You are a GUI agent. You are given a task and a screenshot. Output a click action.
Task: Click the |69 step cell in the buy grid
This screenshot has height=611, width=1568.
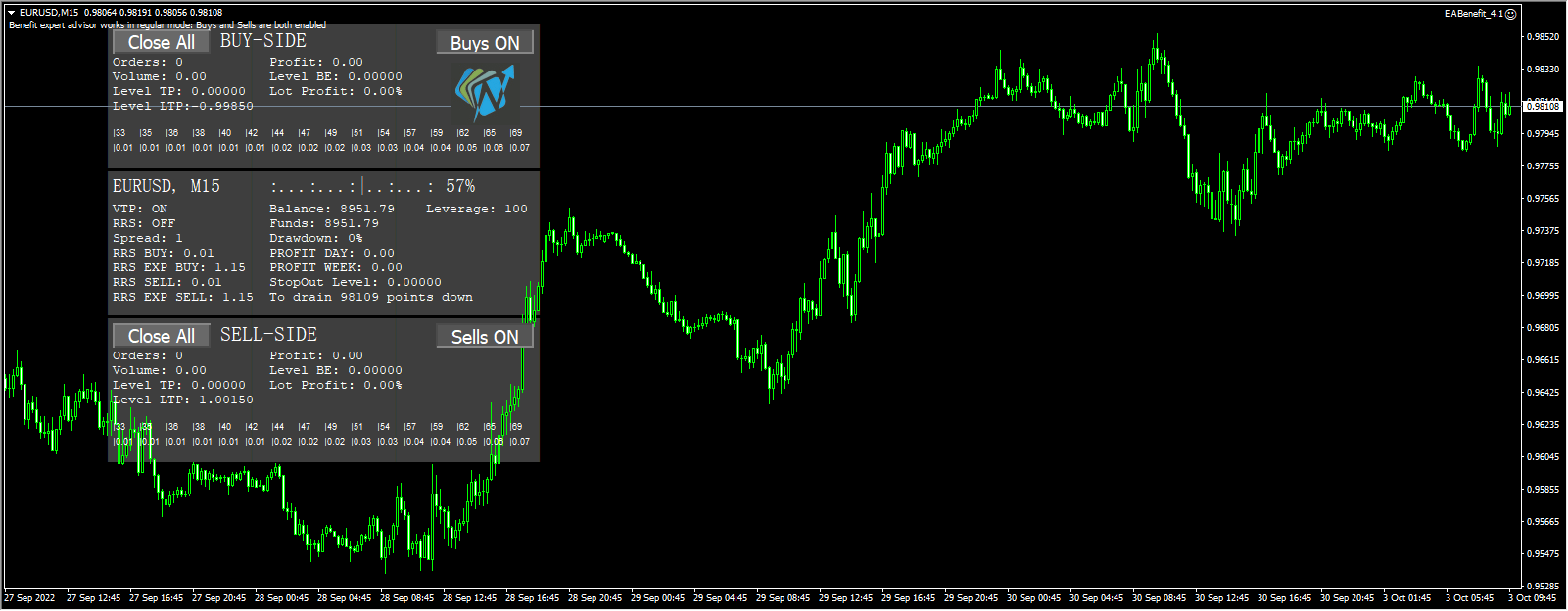[516, 133]
